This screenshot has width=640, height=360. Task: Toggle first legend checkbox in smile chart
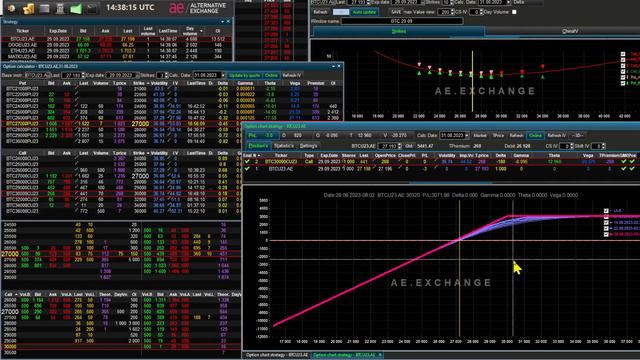click(x=623, y=54)
